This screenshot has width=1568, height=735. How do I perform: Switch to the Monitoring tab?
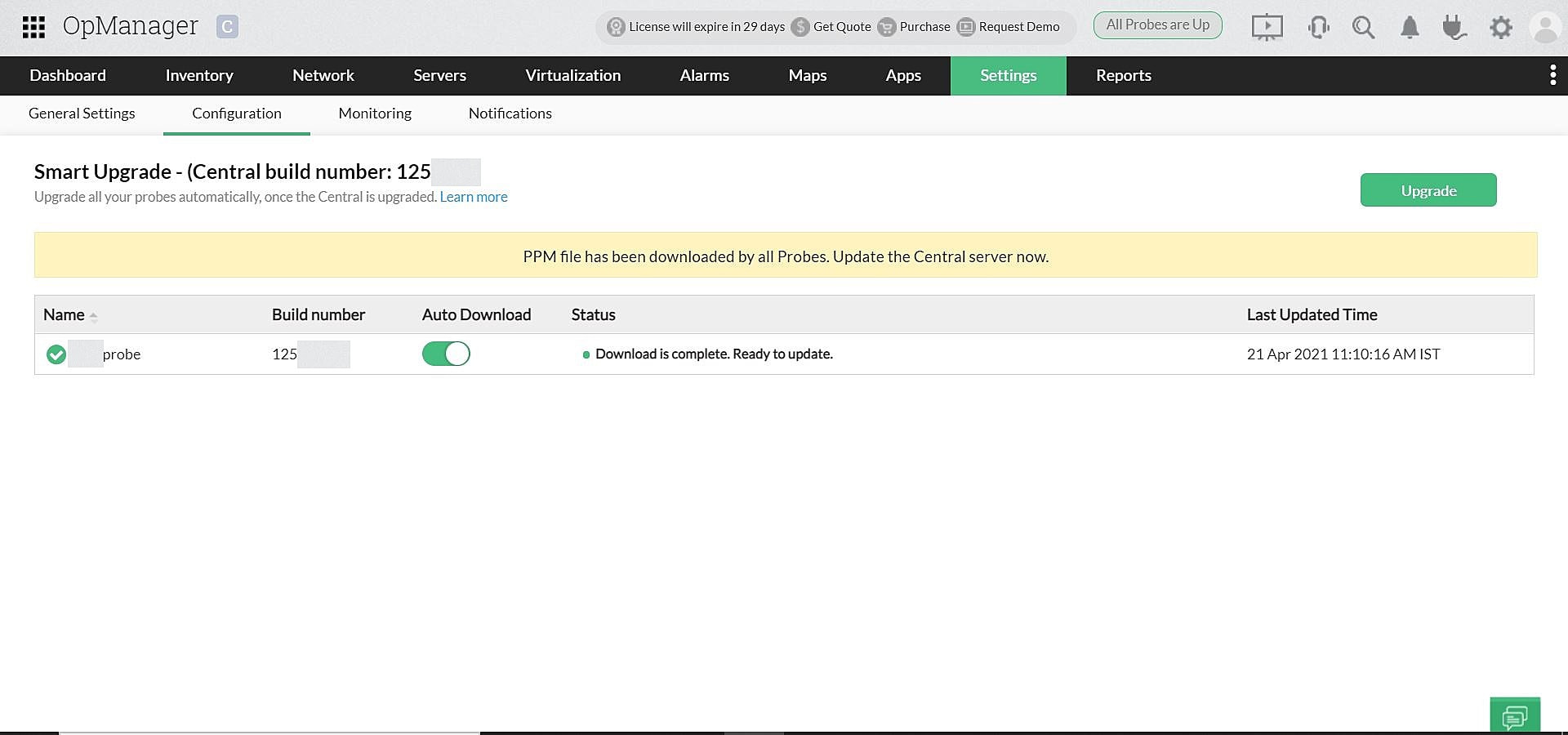[x=374, y=114]
